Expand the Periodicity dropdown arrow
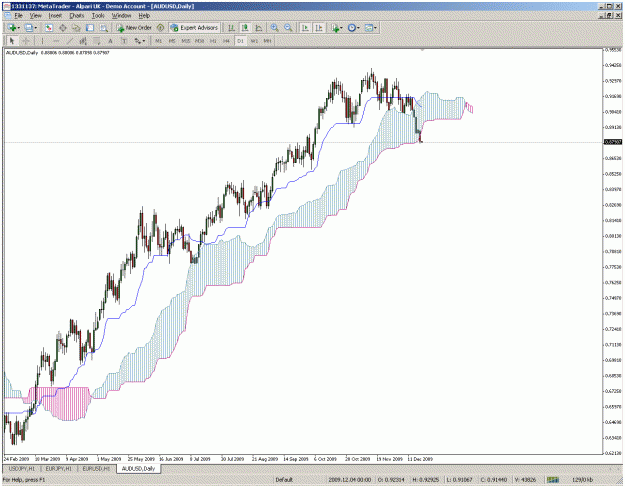625x486 pixels. point(358,28)
